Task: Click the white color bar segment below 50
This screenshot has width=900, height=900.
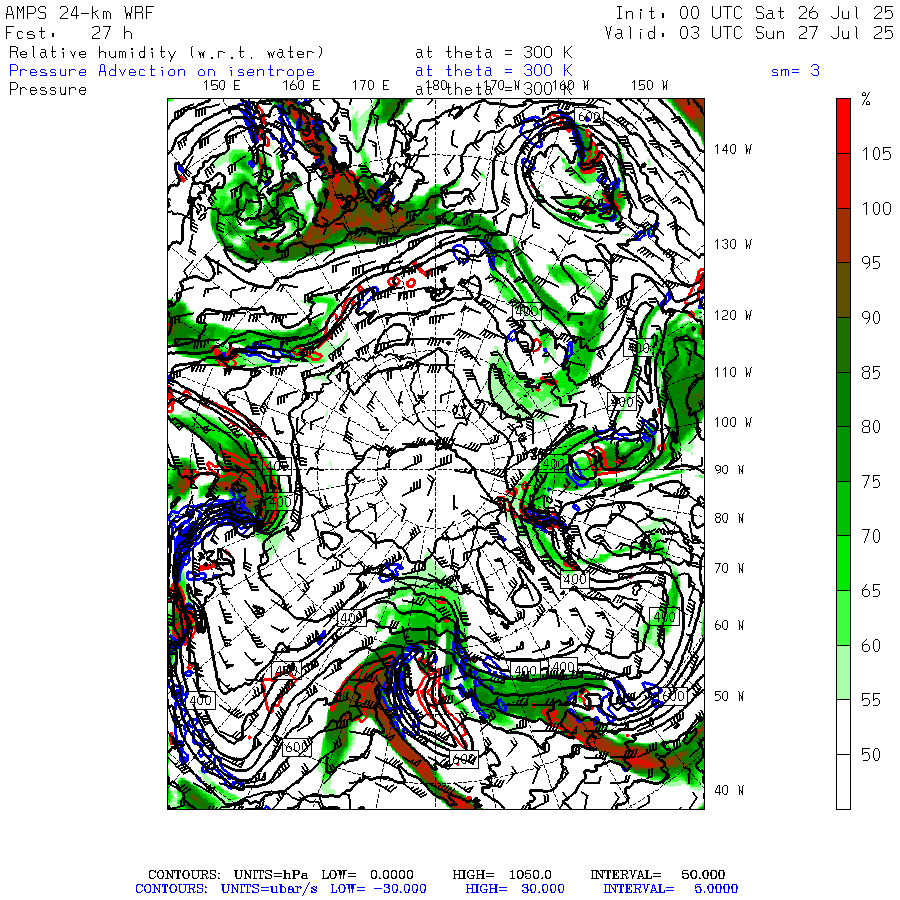Action: coord(843,781)
